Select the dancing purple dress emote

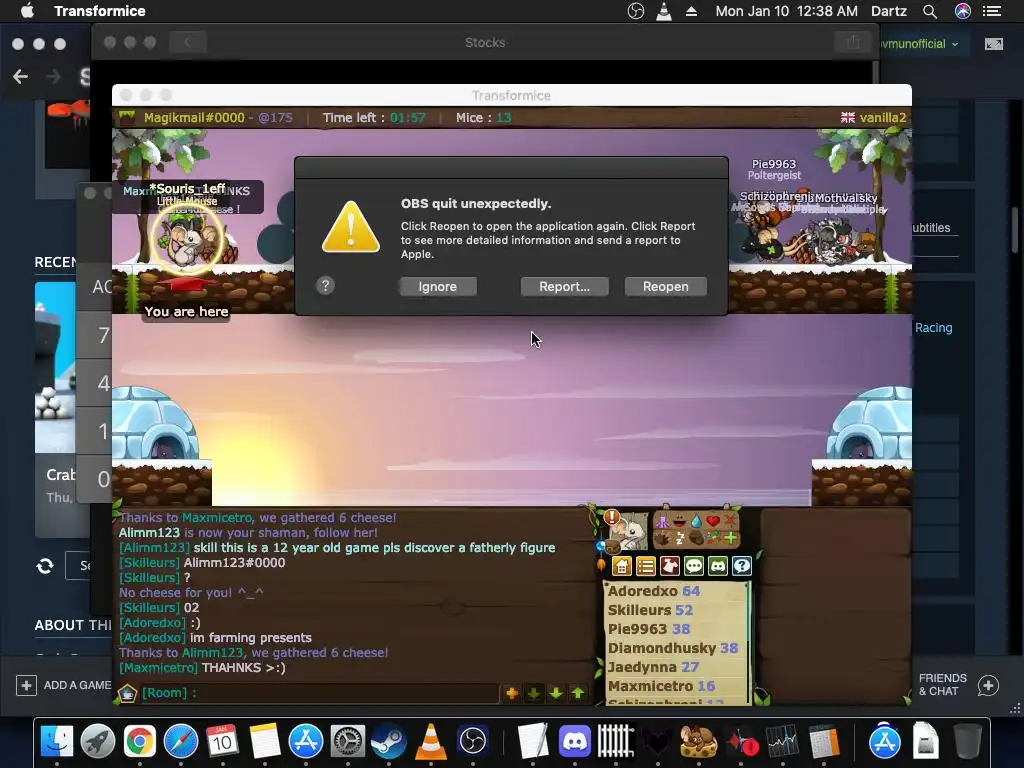pyautogui.click(x=662, y=521)
